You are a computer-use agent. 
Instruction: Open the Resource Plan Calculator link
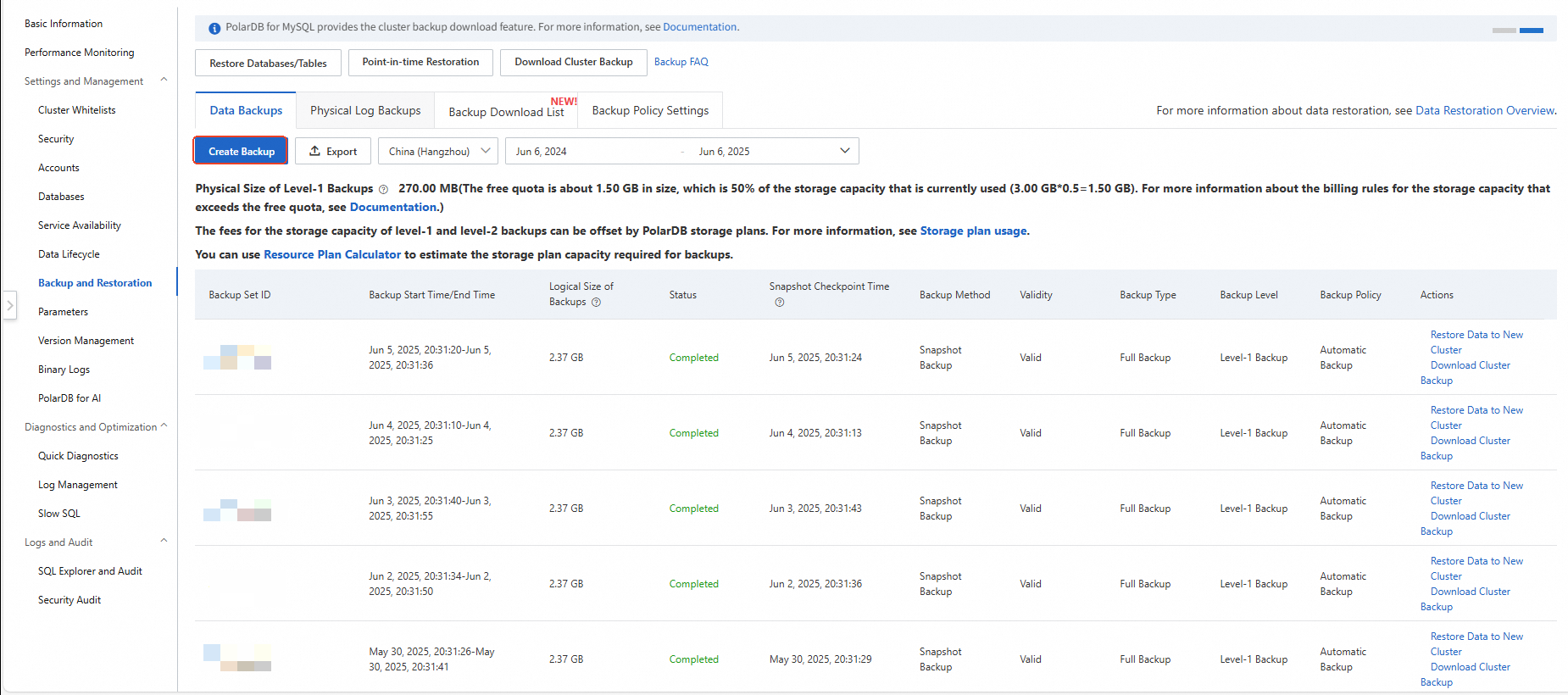pyautogui.click(x=332, y=254)
